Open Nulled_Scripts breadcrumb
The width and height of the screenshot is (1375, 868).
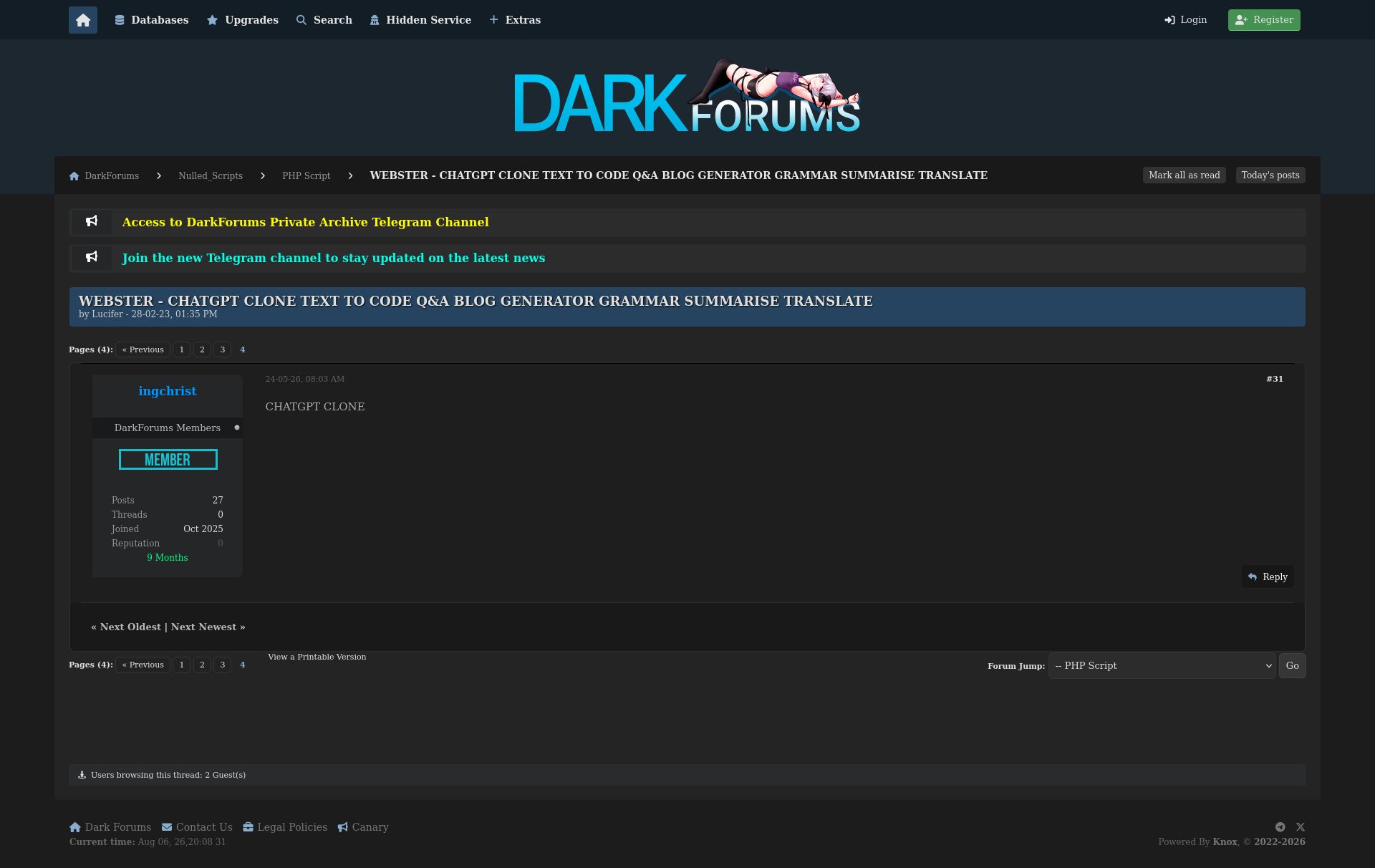click(x=211, y=175)
